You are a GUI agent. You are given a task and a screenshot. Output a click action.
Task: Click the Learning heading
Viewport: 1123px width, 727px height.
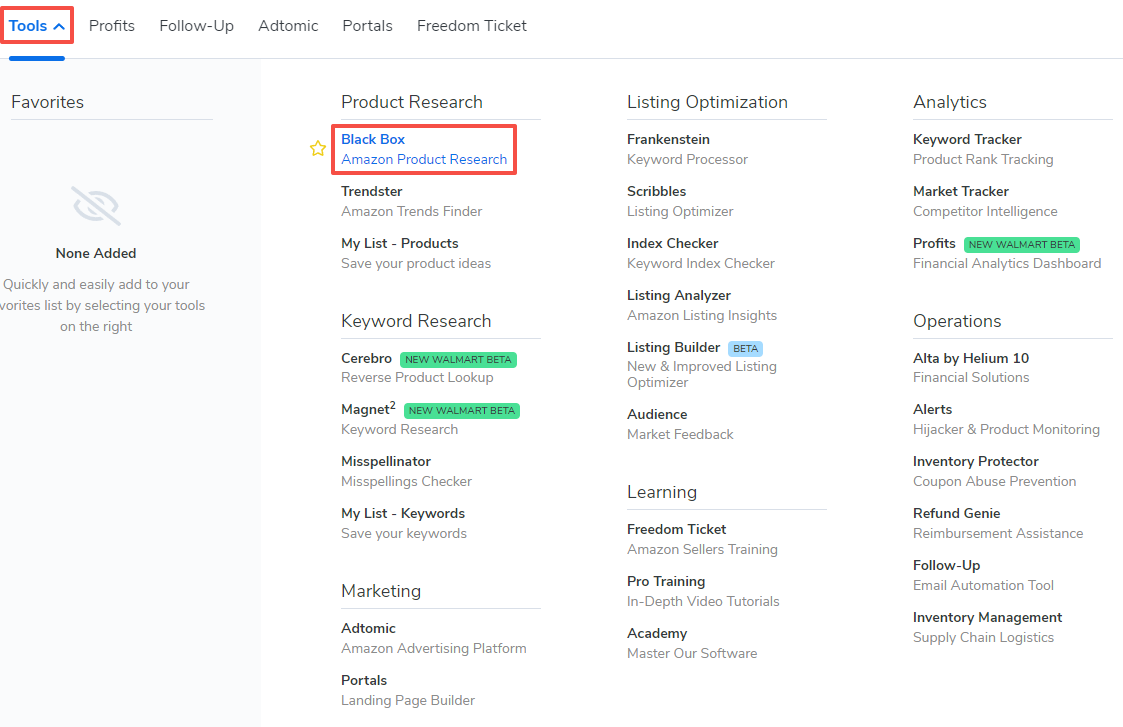[x=662, y=492]
